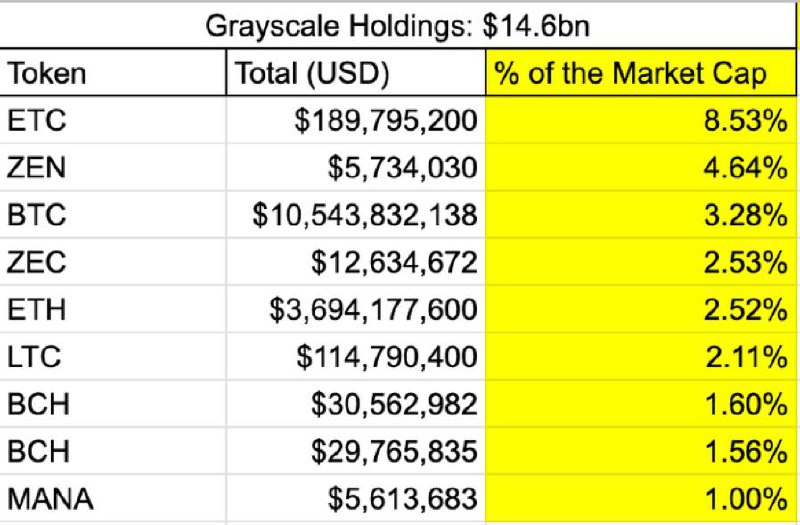
Task: Select the MANA token cell
Action: [x=112, y=498]
